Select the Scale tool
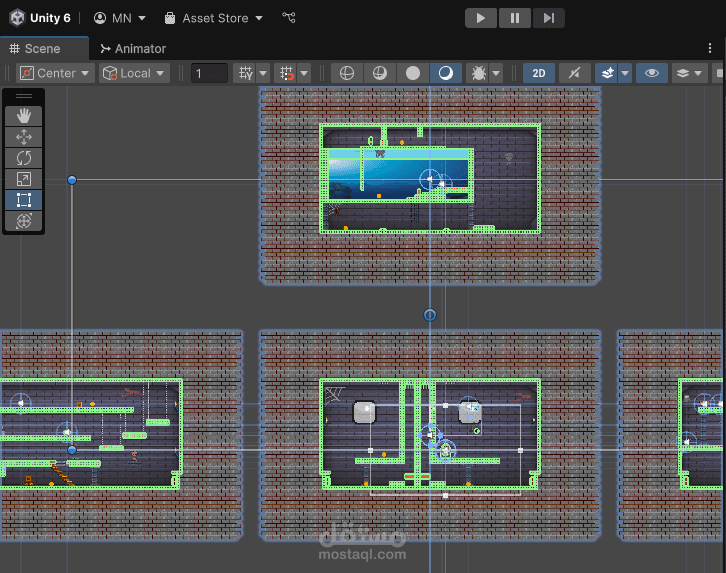Screen dimensions: 726x573 click(x=24, y=179)
